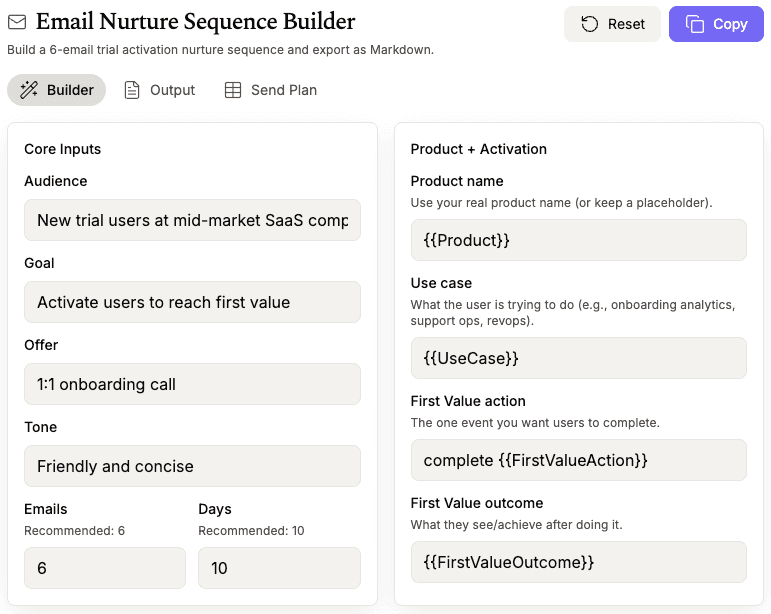Click the envelope icon beside the title

(x=17, y=22)
